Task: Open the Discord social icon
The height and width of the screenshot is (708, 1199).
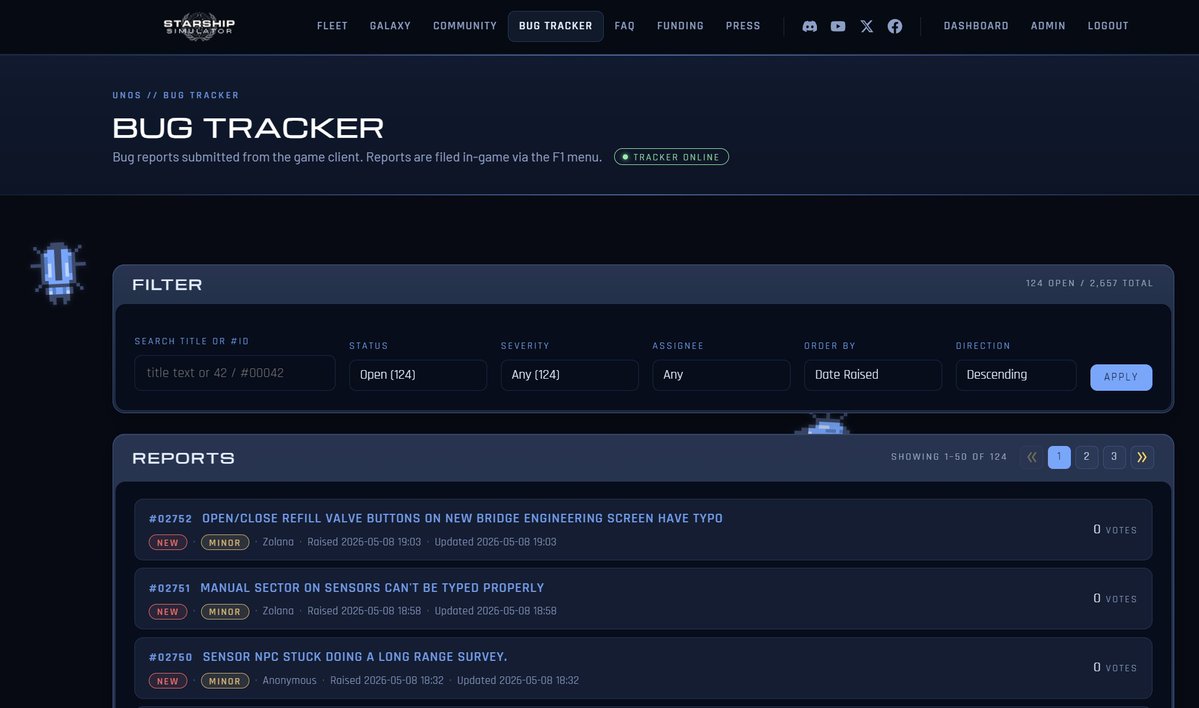Action: coord(809,26)
